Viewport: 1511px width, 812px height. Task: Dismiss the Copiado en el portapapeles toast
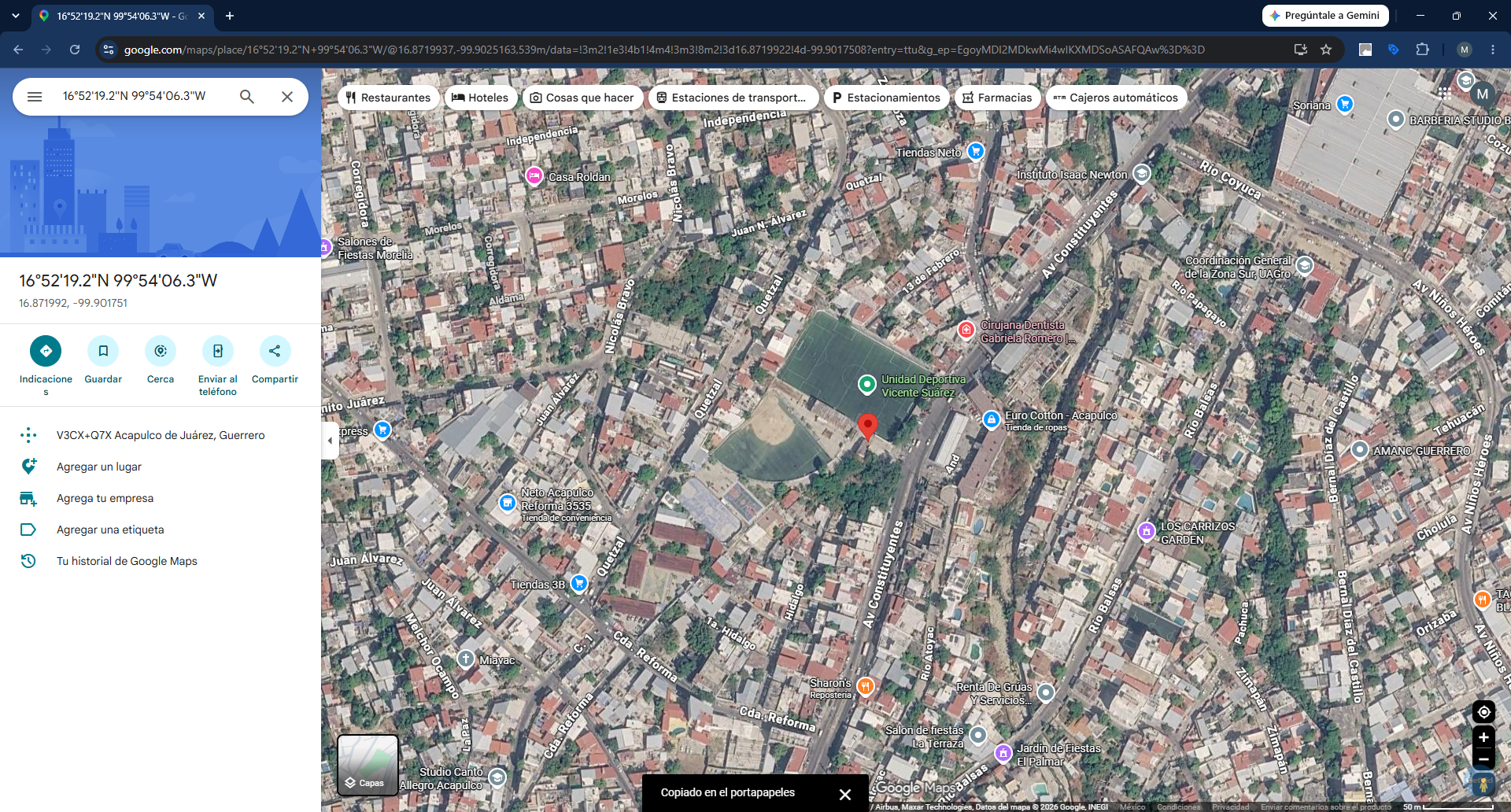tap(845, 795)
